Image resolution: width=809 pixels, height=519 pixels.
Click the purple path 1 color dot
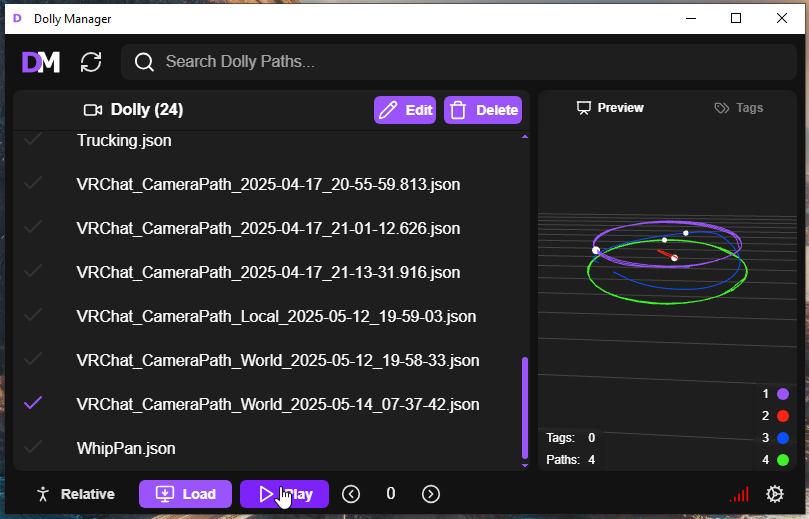pyautogui.click(x=783, y=394)
